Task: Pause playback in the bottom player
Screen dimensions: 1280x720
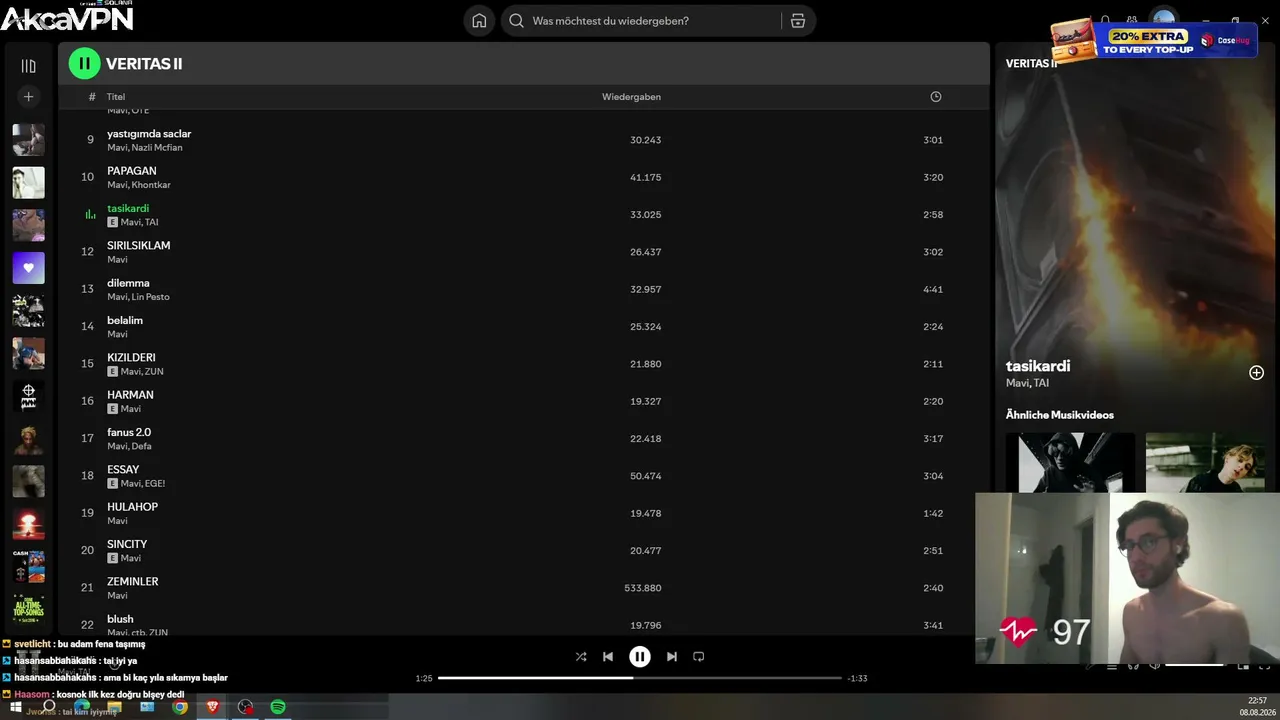Action: [x=640, y=657]
